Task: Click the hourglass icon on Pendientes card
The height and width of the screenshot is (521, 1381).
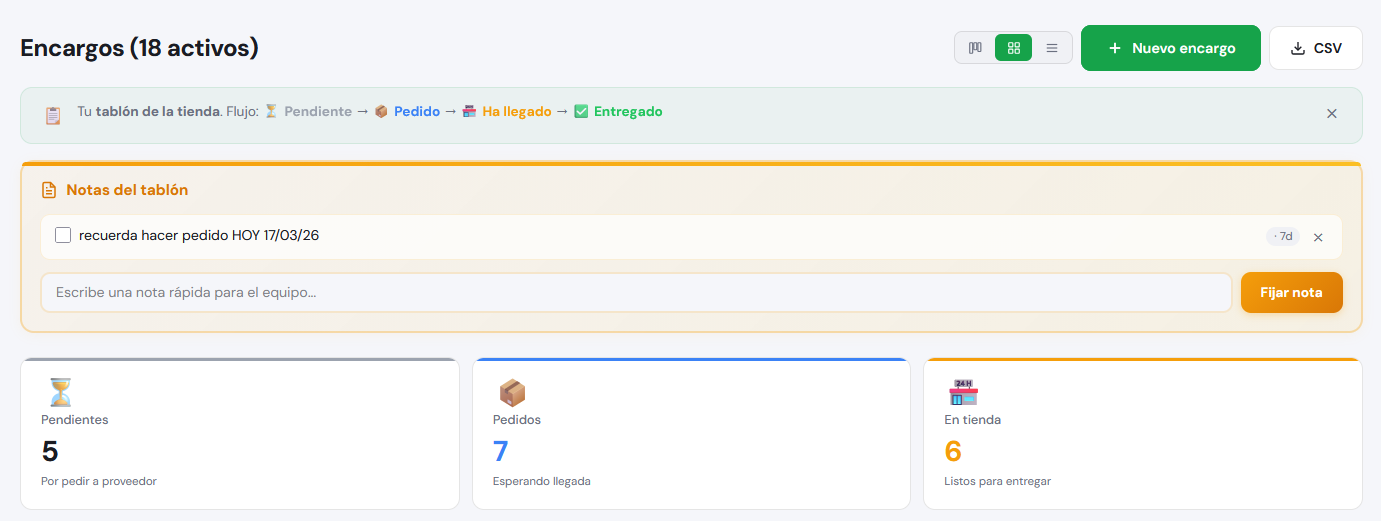Action: pos(60,392)
